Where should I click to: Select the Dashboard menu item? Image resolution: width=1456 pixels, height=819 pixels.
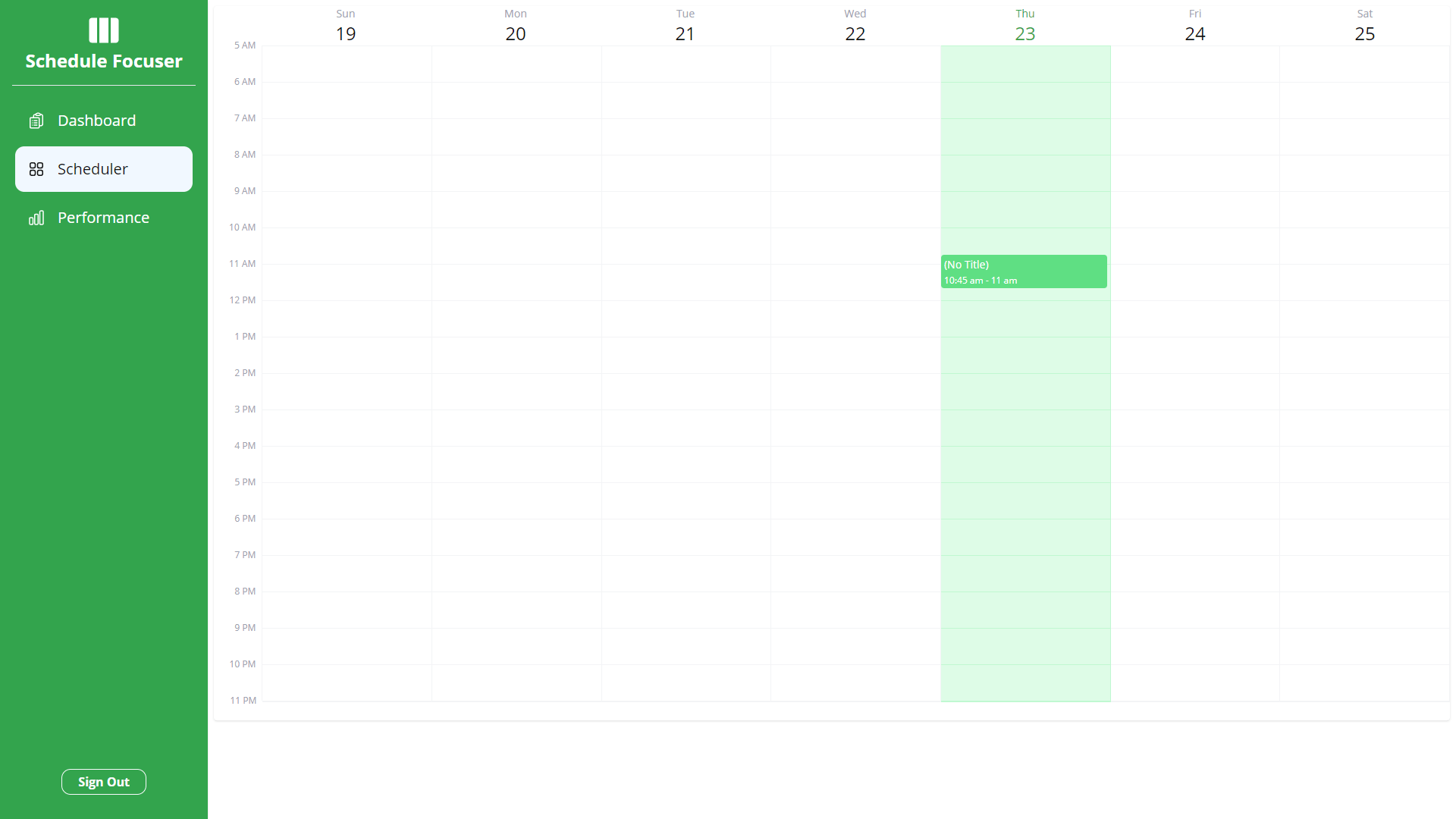(x=104, y=120)
